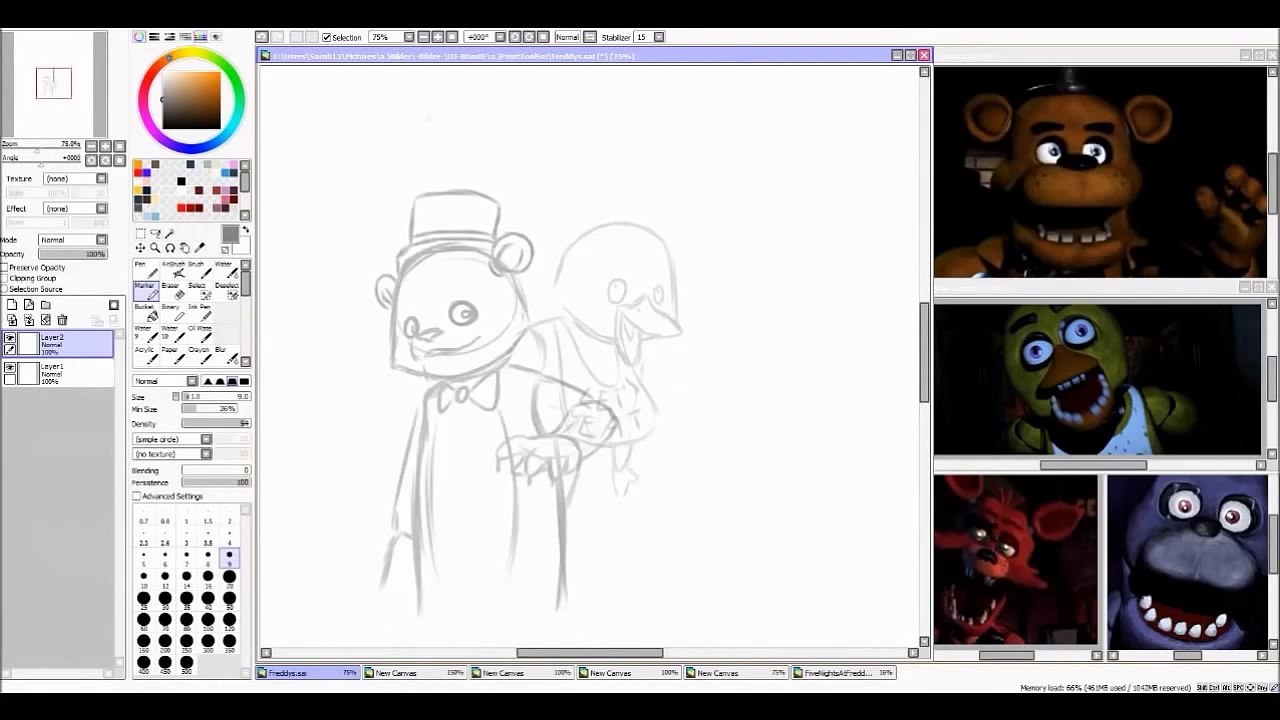Select the Ink Pen tool
This screenshot has width=1280, height=720.
[x=200, y=313]
